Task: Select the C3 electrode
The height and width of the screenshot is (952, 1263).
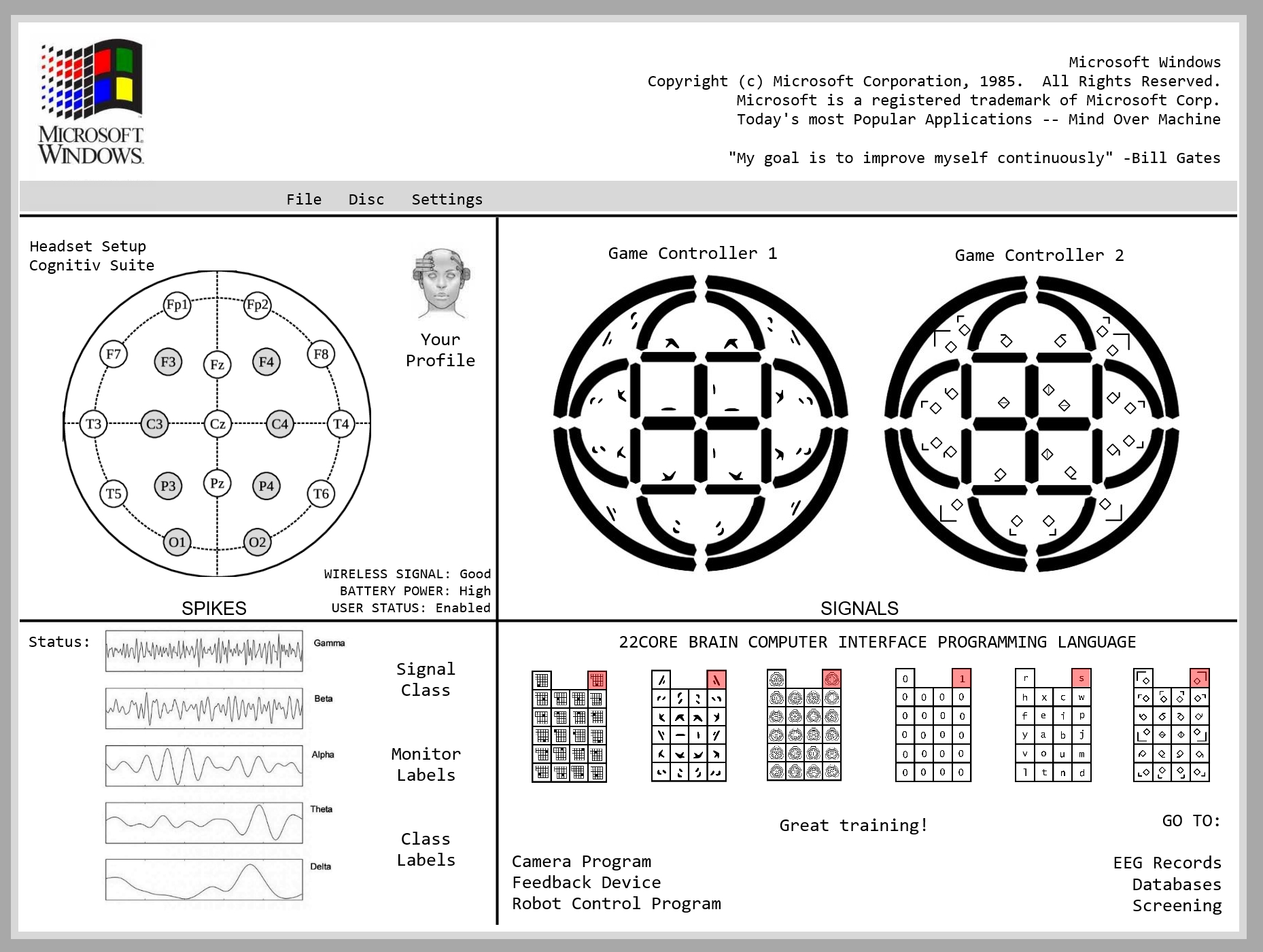Action: [x=155, y=425]
